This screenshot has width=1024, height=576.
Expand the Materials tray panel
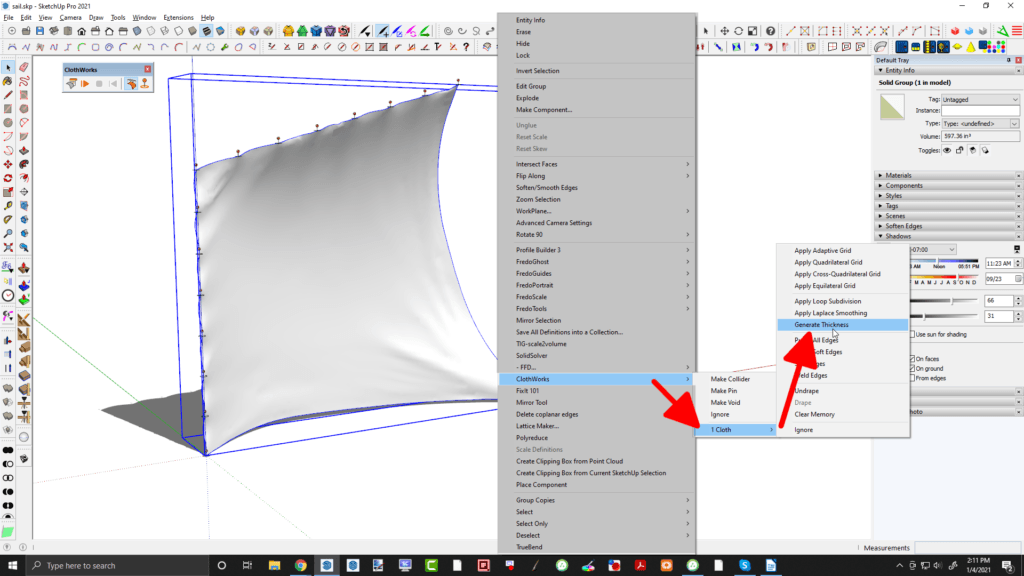coord(948,175)
